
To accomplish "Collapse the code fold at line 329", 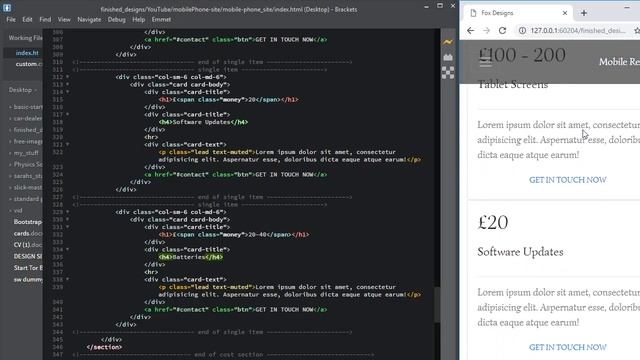I will tap(67, 212).
